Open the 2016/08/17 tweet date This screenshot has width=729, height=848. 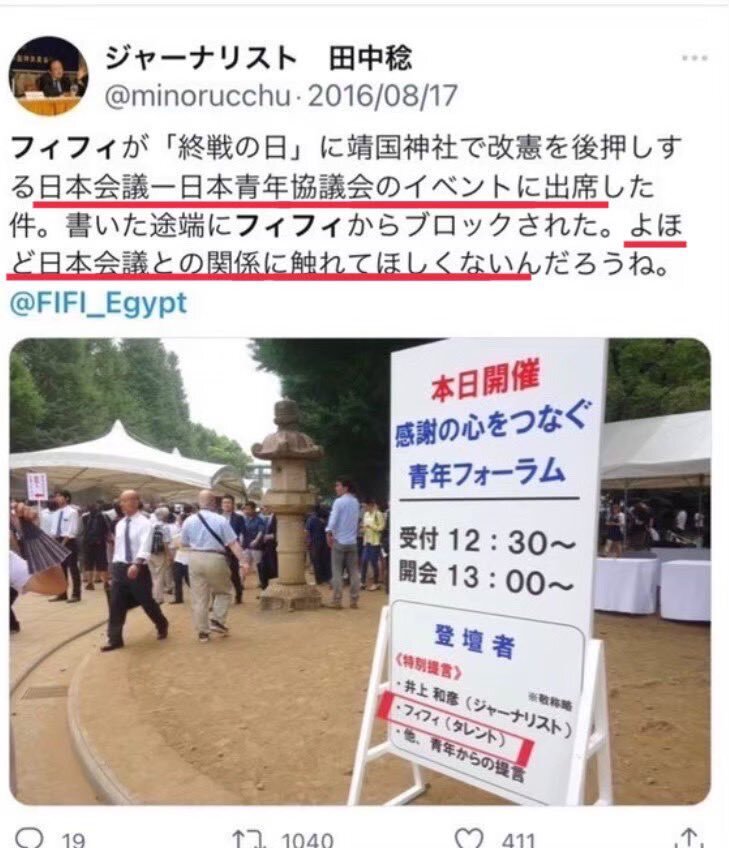(383, 95)
